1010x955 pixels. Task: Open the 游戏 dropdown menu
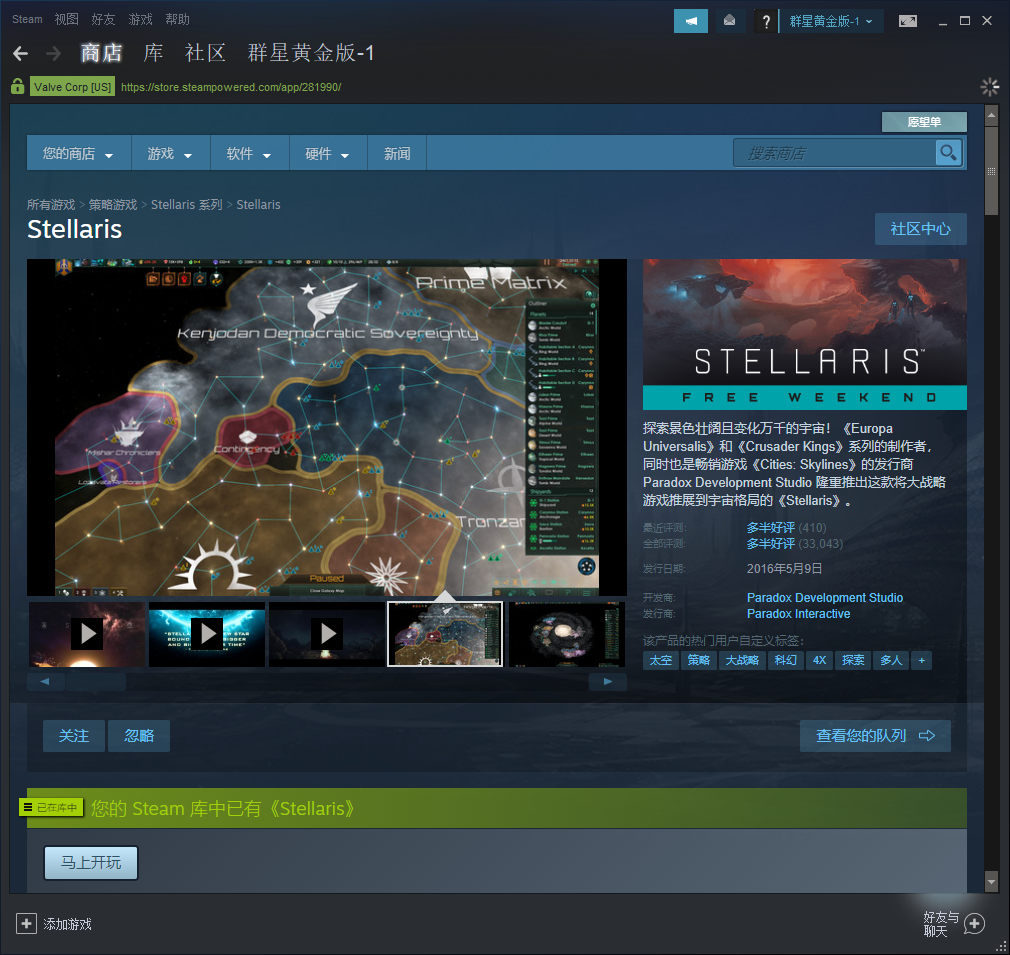pyautogui.click(x=169, y=154)
